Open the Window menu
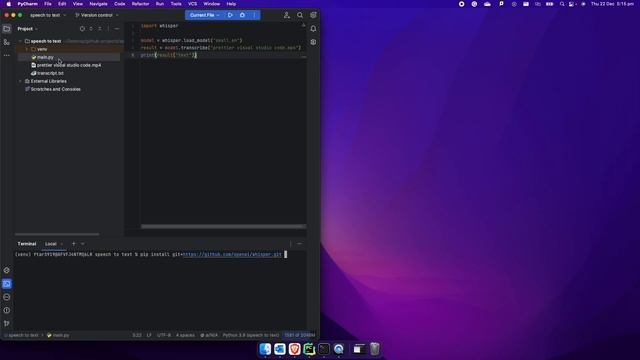The width and height of the screenshot is (640, 360). (211, 4)
